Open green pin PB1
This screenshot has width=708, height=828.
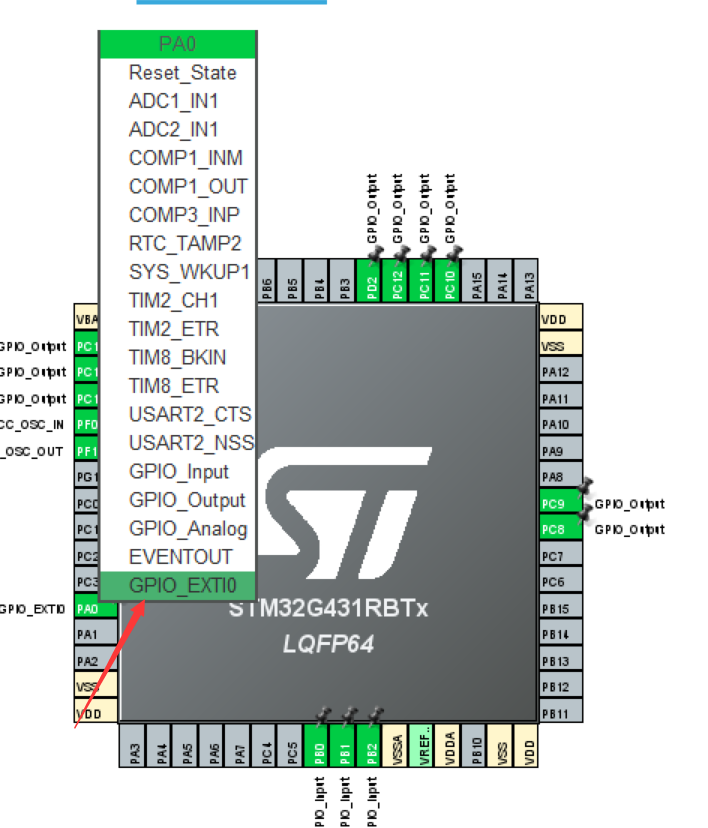[x=342, y=745]
